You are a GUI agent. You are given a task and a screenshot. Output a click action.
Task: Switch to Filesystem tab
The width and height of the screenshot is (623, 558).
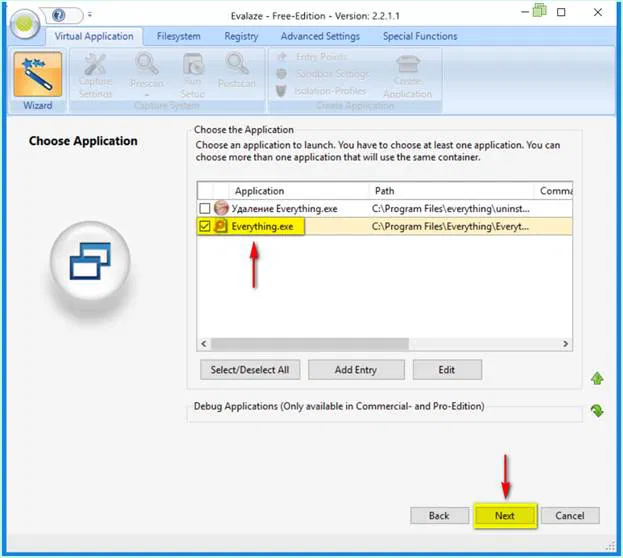pyautogui.click(x=178, y=36)
